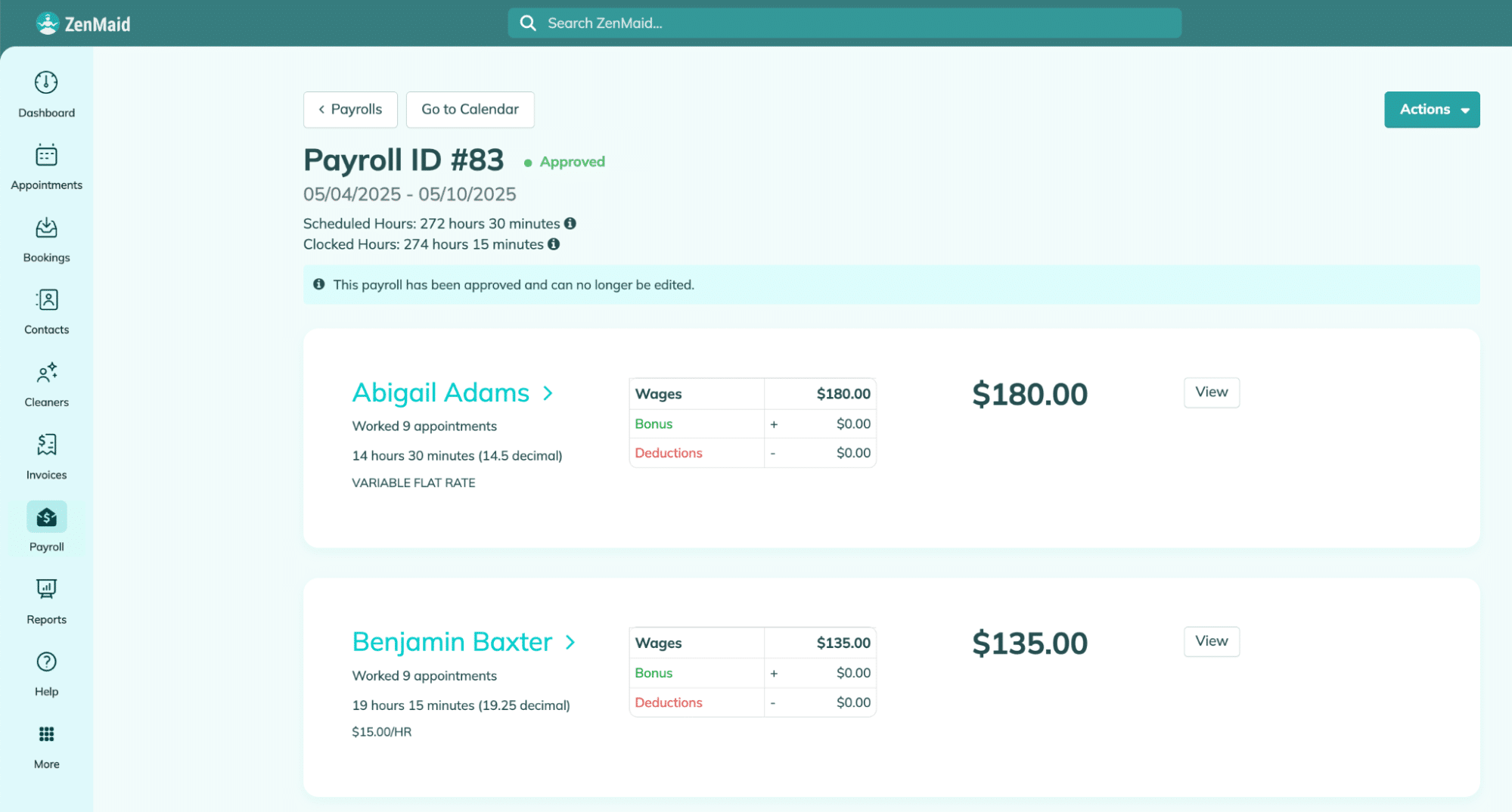Expand Abigail Adams chevron arrow
This screenshot has width=1512, height=812.
[548, 393]
